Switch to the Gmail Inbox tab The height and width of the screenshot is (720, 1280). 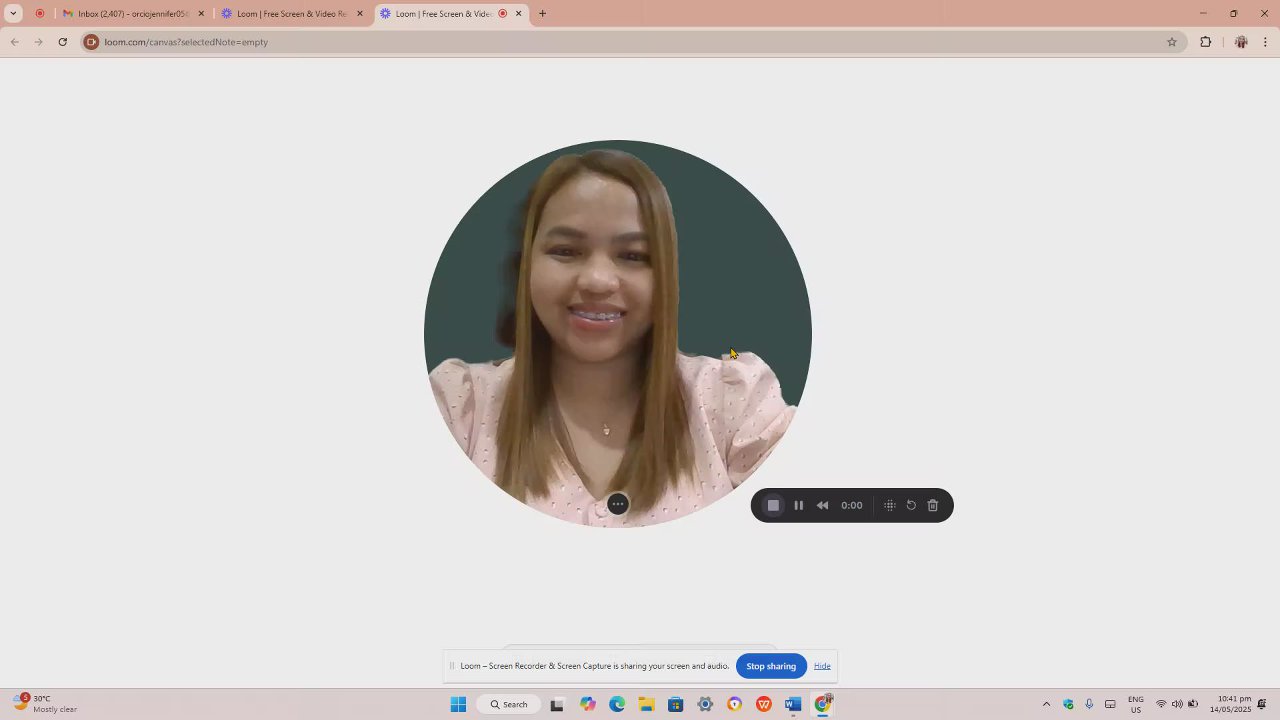tap(133, 14)
